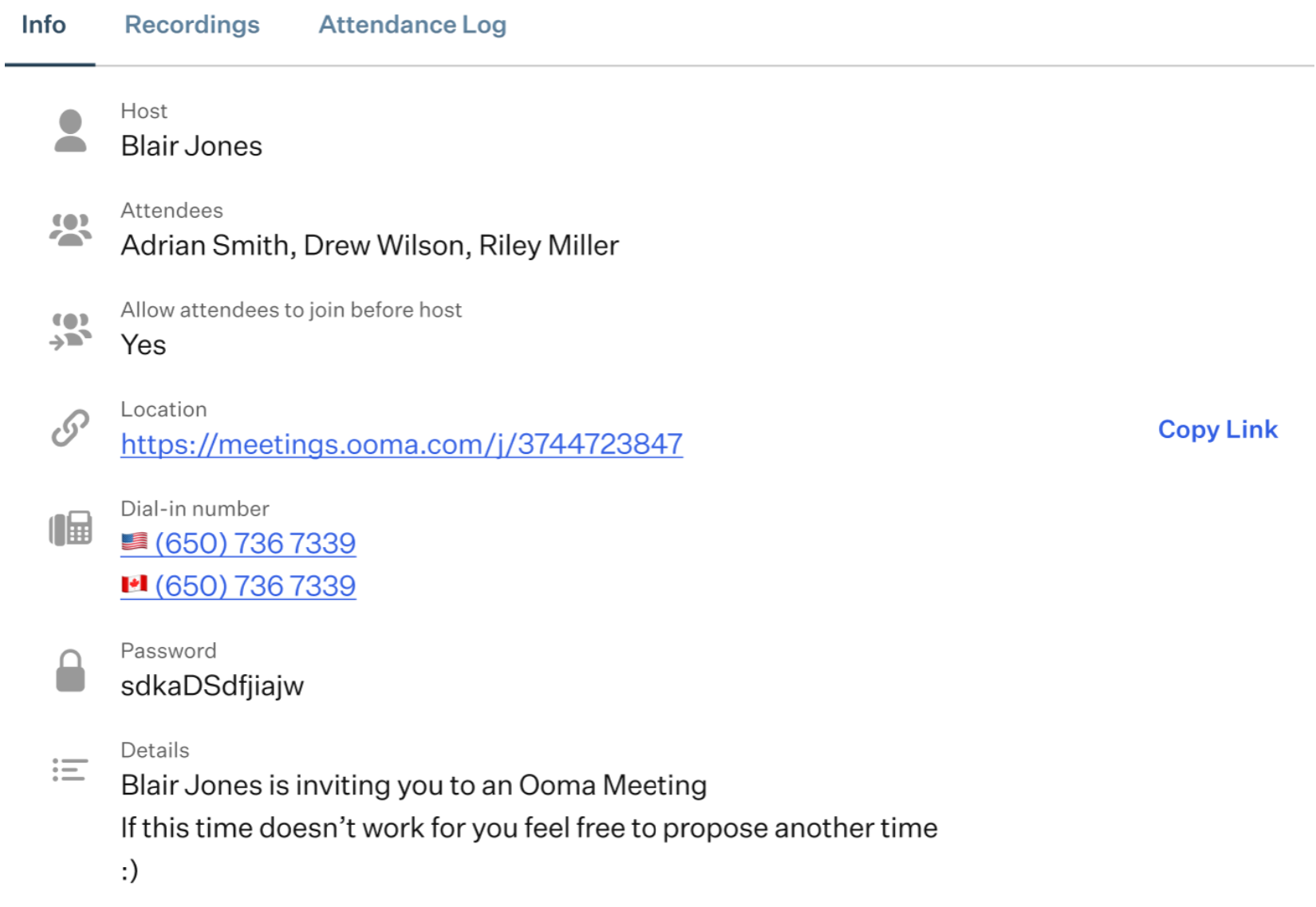The width and height of the screenshot is (1316, 907).
Task: Click the Canadian flag icon
Action: coord(134,585)
